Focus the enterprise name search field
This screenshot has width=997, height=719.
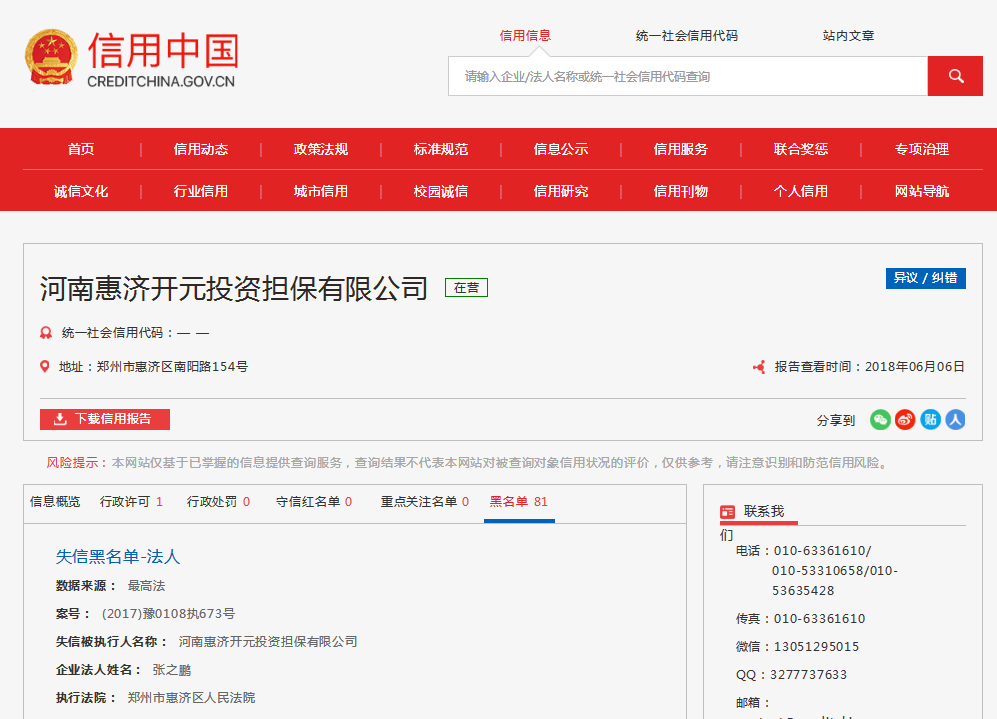(x=688, y=76)
